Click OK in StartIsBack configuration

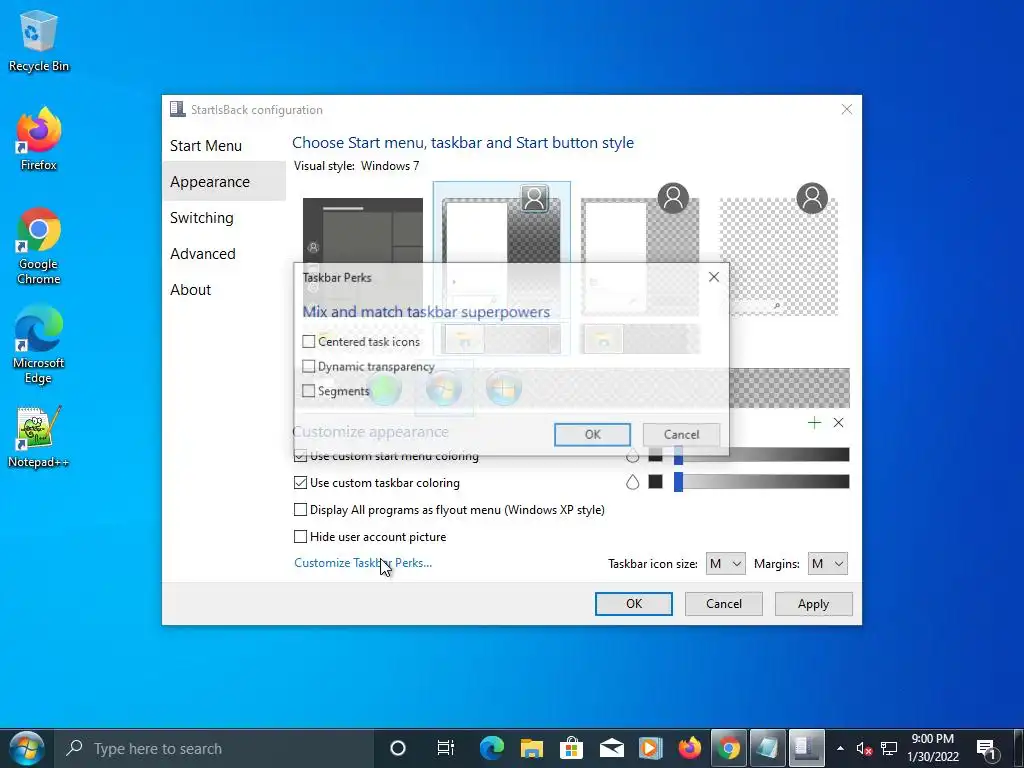click(x=633, y=603)
